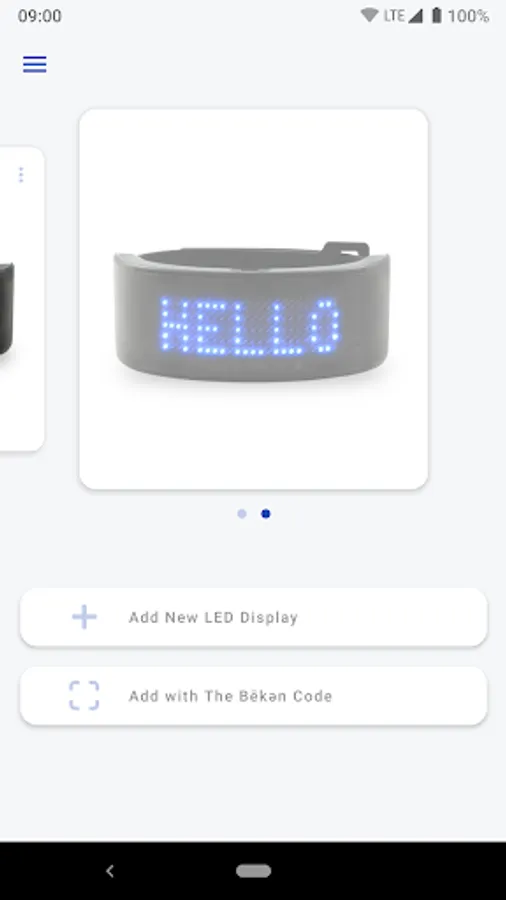The image size is (506, 900).
Task: Open the three-dot options on previous card
Action: (21, 174)
